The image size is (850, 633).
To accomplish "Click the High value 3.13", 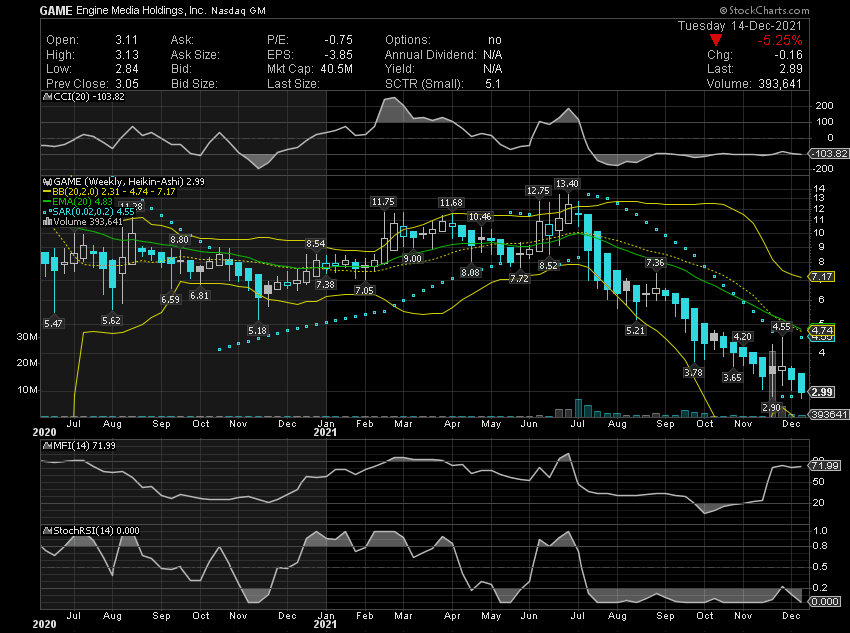I will (127, 55).
